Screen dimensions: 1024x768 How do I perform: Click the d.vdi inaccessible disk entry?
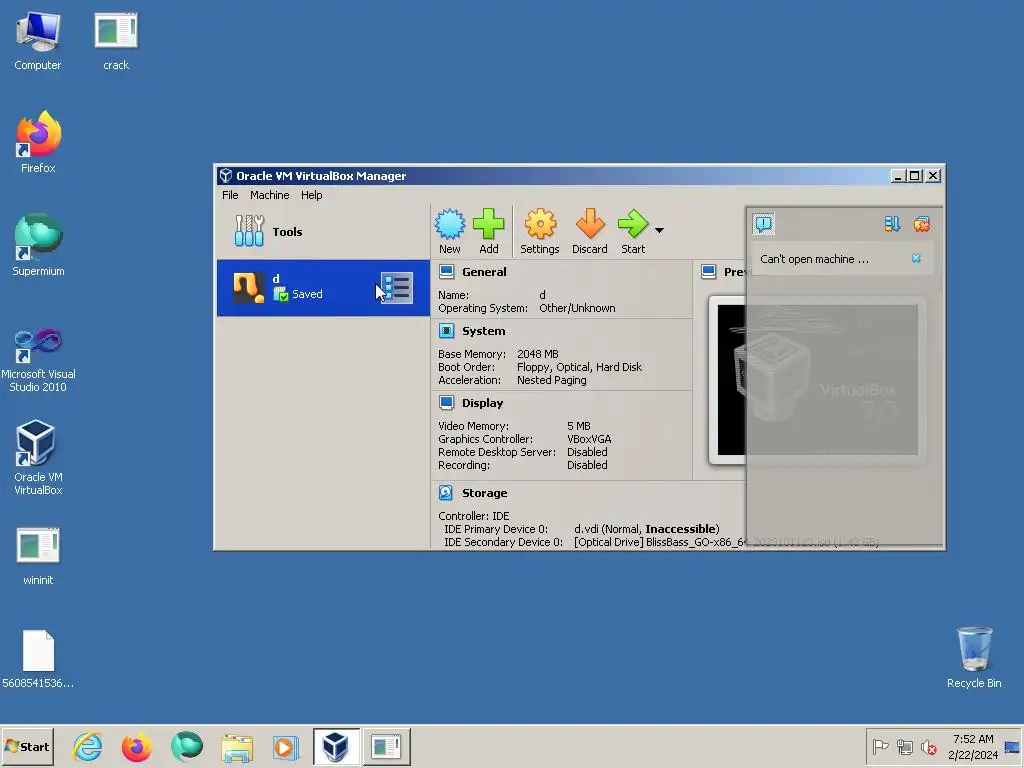(647, 529)
